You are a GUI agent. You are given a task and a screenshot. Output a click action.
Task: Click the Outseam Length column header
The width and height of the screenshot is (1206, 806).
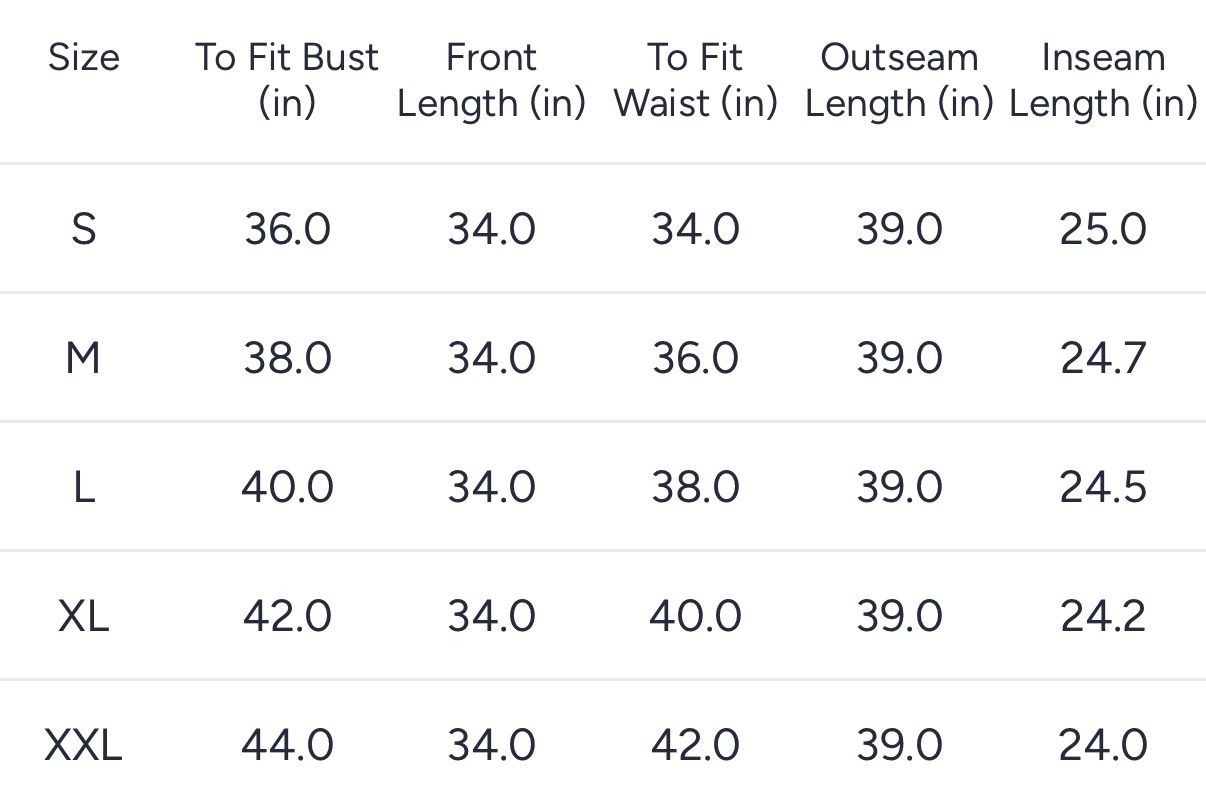tap(899, 80)
